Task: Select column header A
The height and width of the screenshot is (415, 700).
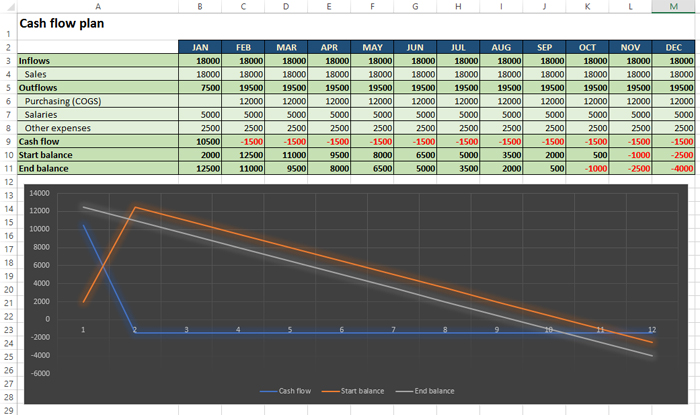Action: point(97,7)
